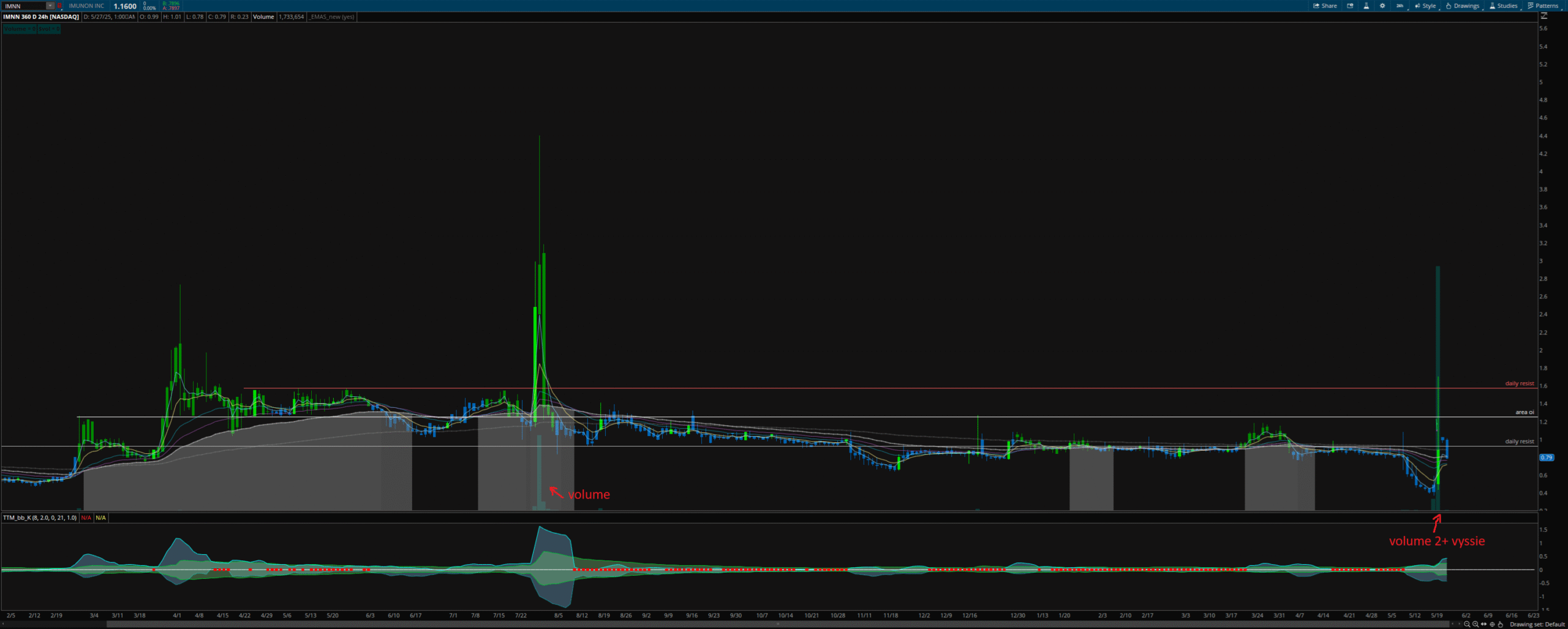Click the Drawing set: Default link
The height and width of the screenshot is (629, 1568).
pos(1537,624)
